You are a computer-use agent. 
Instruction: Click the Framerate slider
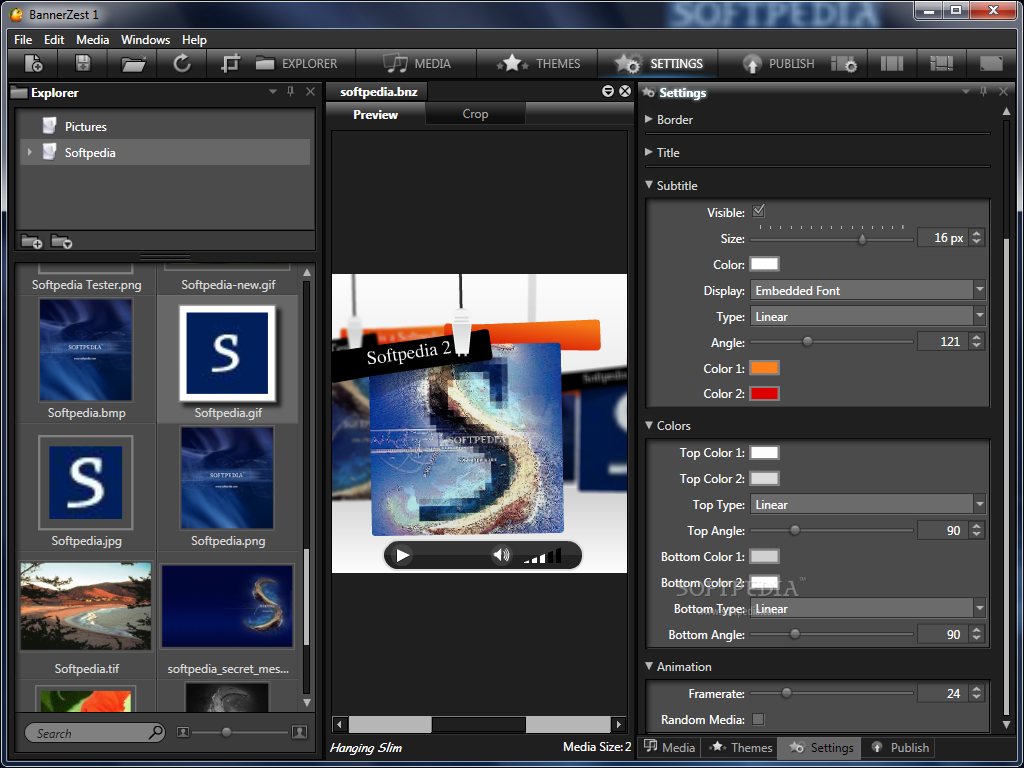tap(831, 693)
